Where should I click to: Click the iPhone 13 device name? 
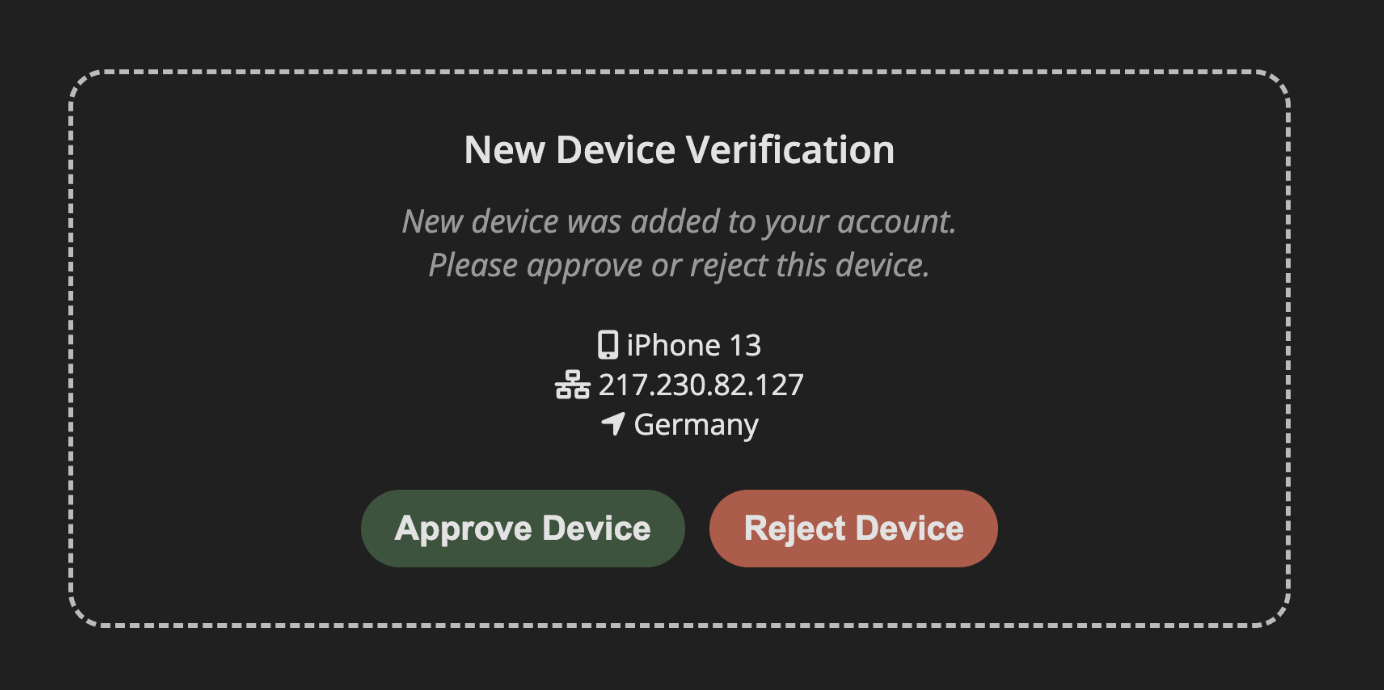[694, 345]
